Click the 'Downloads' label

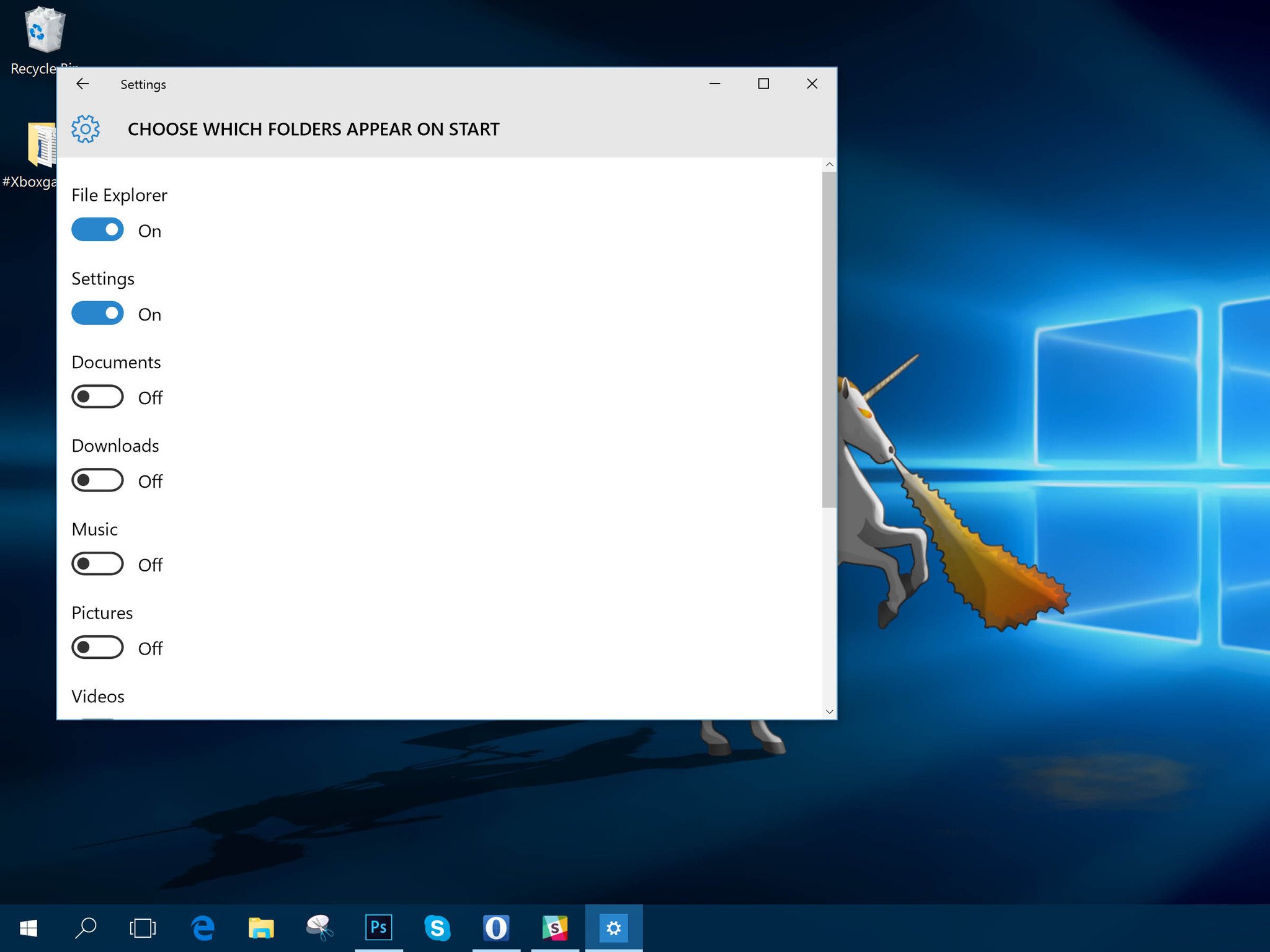tap(115, 446)
